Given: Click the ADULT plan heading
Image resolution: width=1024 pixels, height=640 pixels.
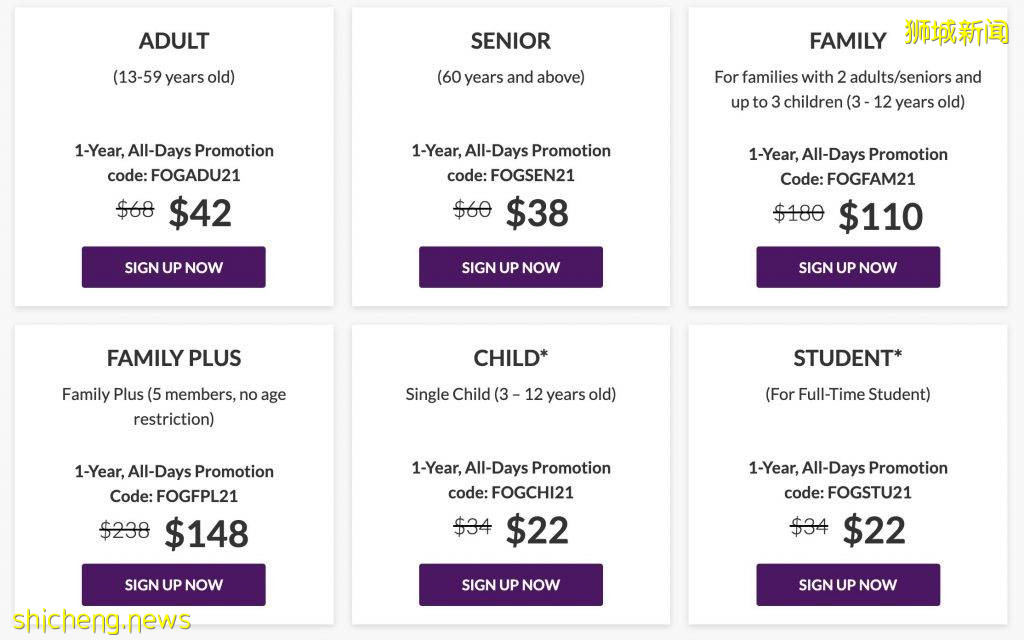Looking at the screenshot, I should 174,41.
